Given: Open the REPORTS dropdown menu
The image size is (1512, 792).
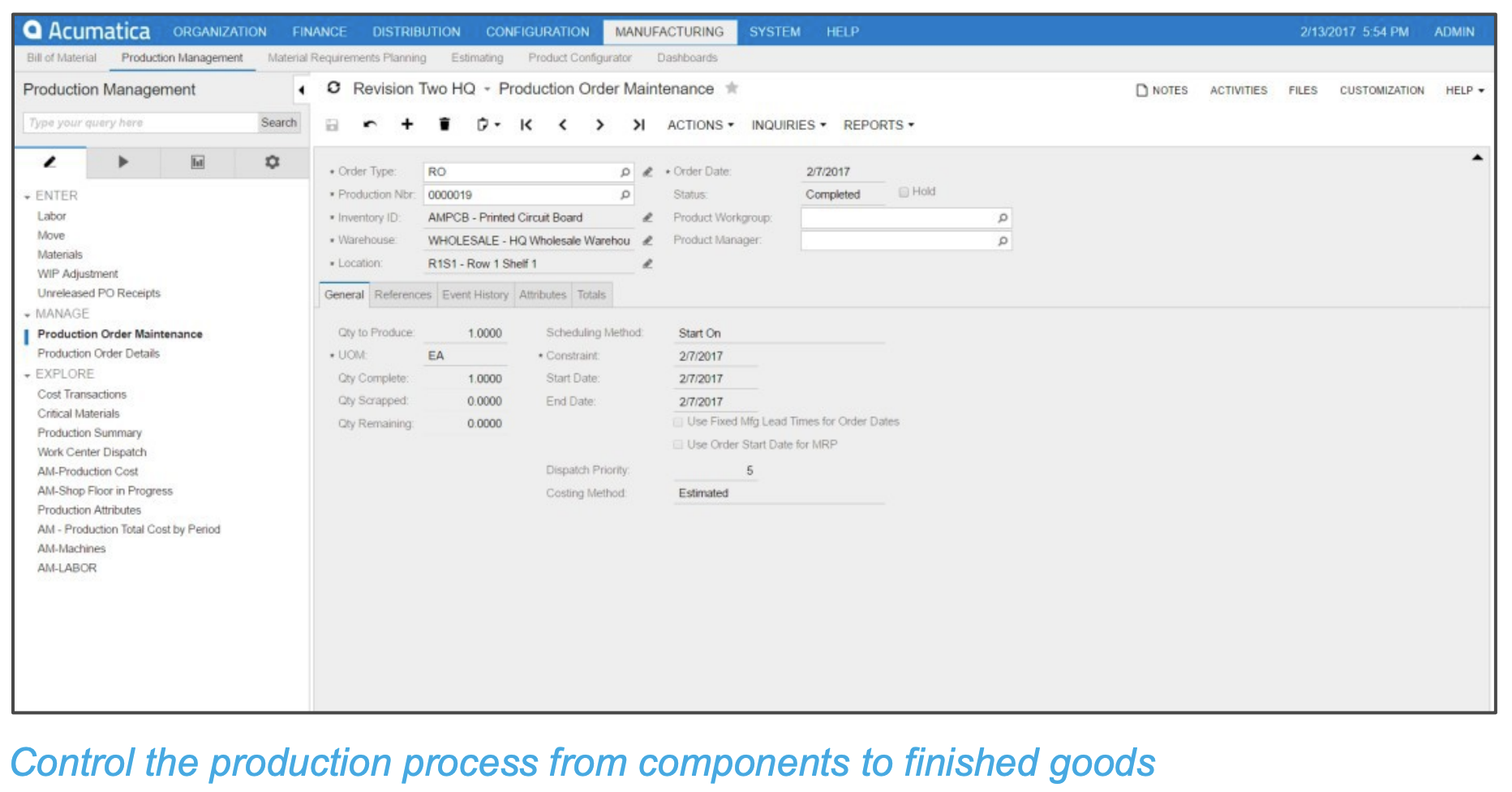Looking at the screenshot, I should [x=878, y=125].
